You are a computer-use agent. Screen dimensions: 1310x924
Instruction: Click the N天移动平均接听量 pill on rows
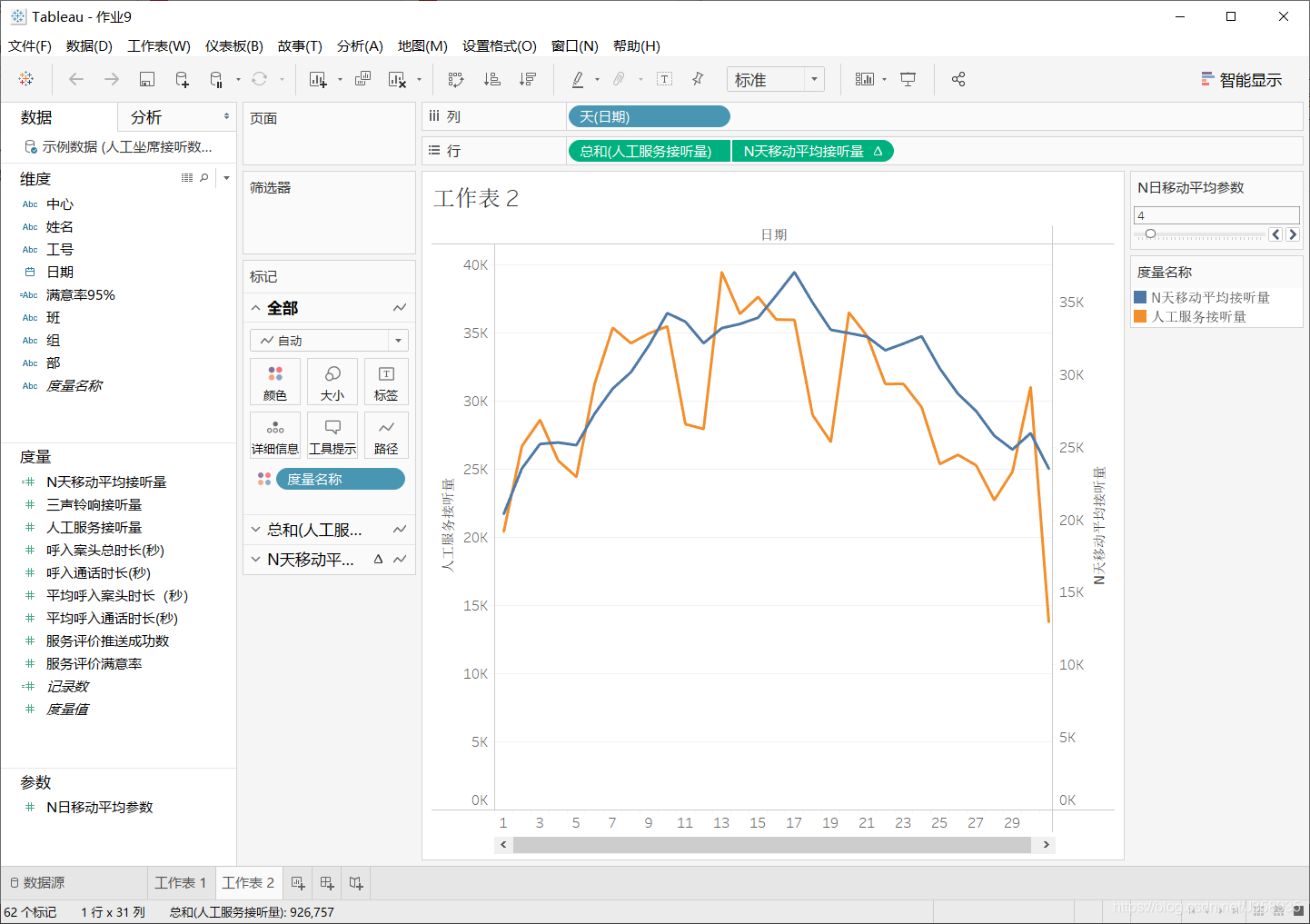[x=812, y=151]
